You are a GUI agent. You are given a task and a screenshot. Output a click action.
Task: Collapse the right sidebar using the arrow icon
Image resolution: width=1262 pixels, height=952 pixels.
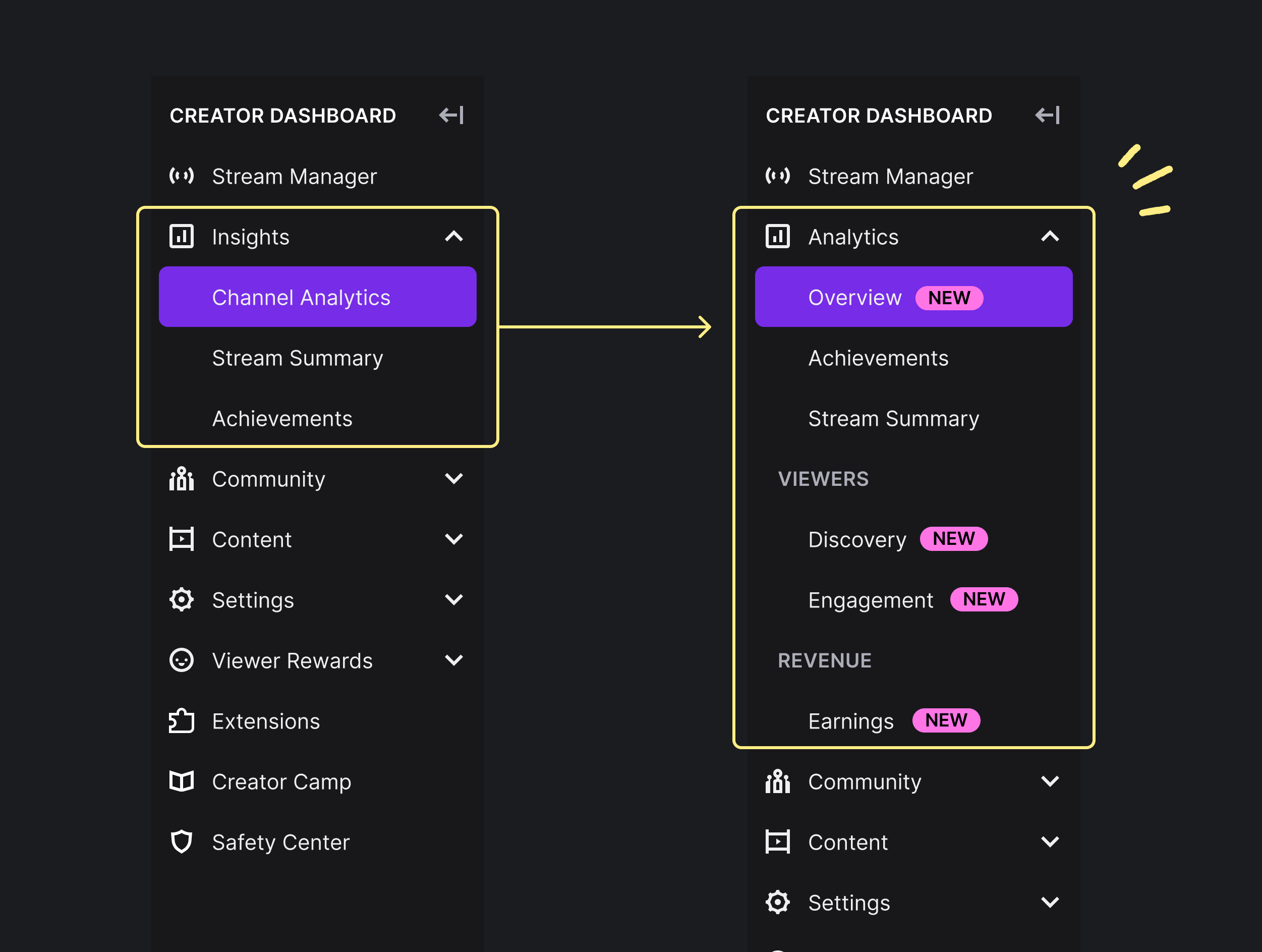pyautogui.click(x=1048, y=116)
